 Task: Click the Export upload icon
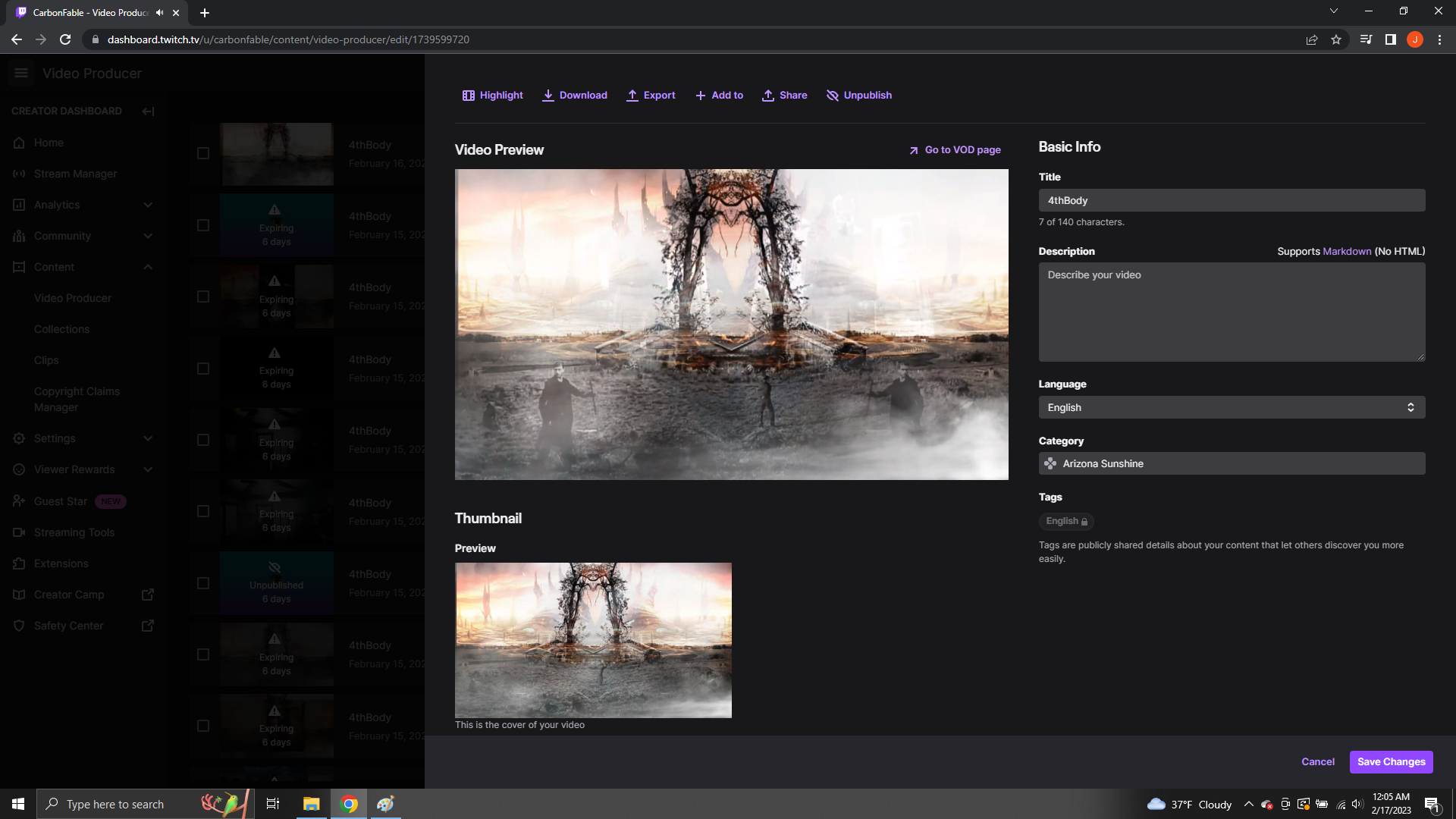click(632, 96)
